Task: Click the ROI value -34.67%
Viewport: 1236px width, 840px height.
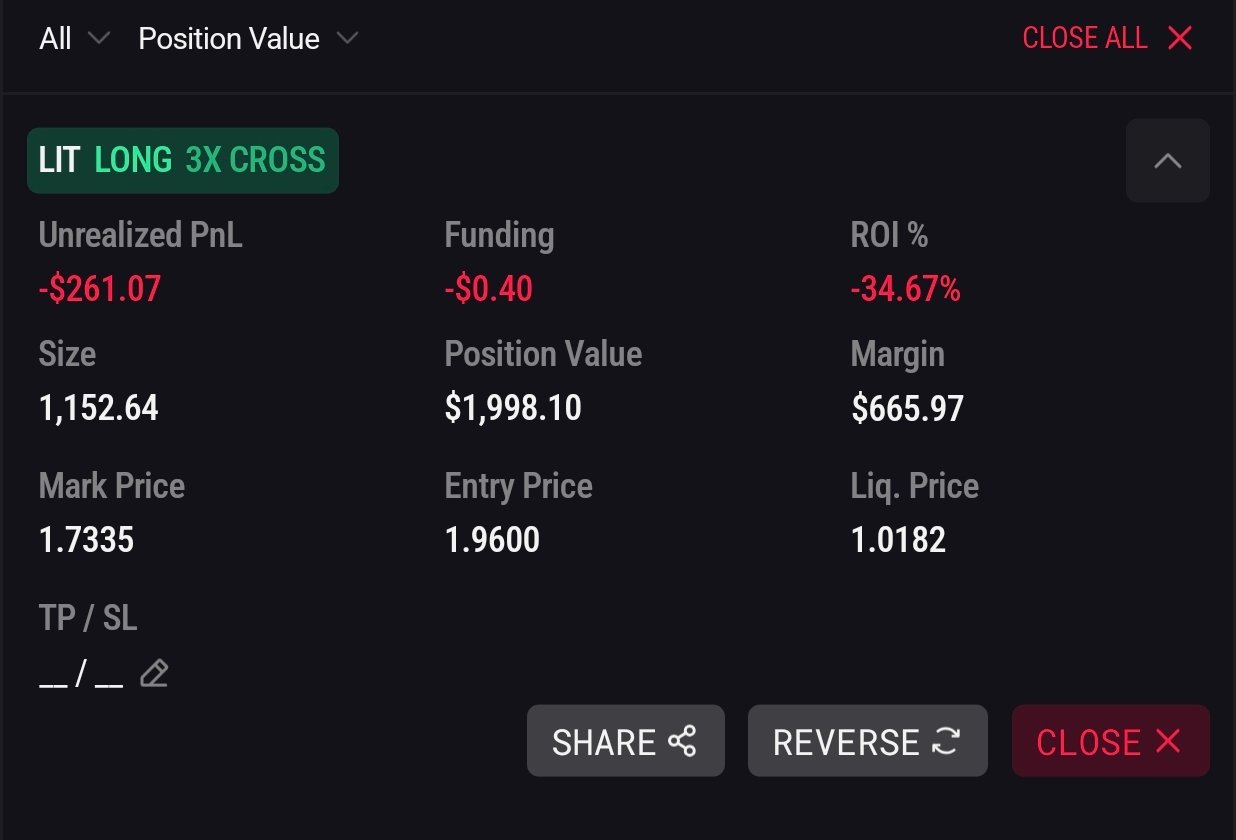Action: (x=905, y=290)
